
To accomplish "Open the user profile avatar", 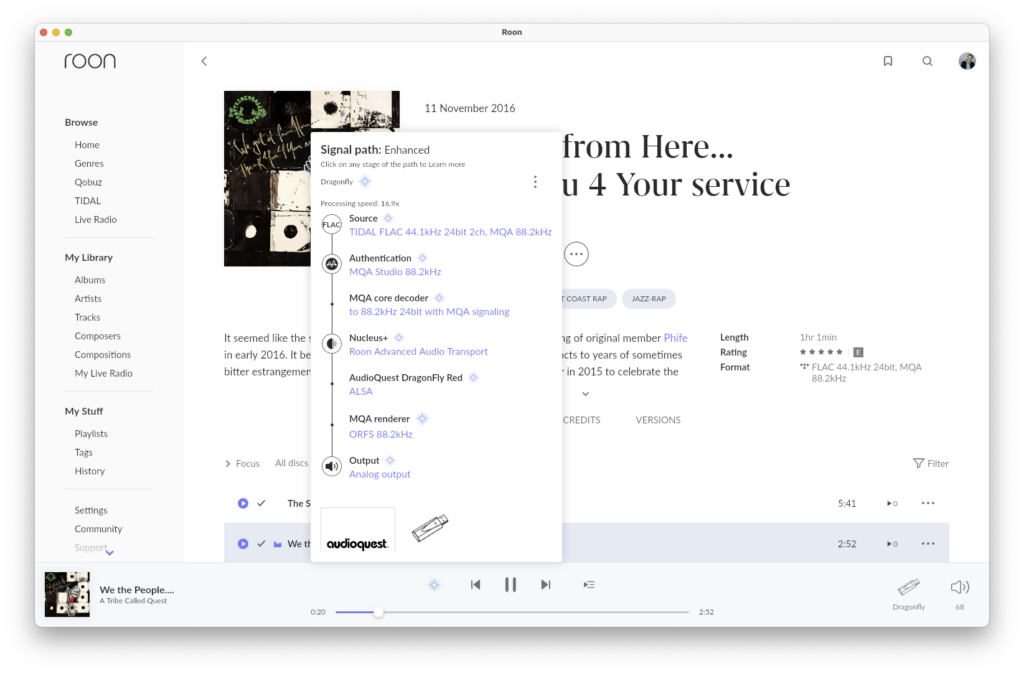I will [x=967, y=61].
